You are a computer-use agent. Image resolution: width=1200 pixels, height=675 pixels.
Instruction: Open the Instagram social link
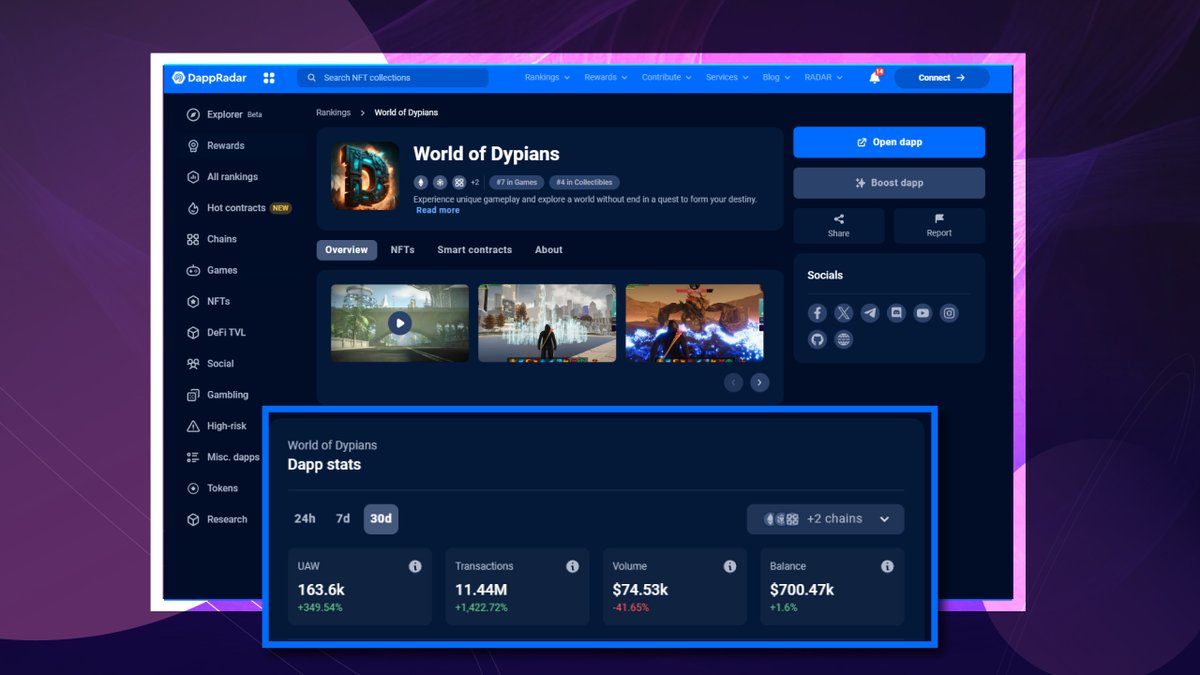coord(948,313)
